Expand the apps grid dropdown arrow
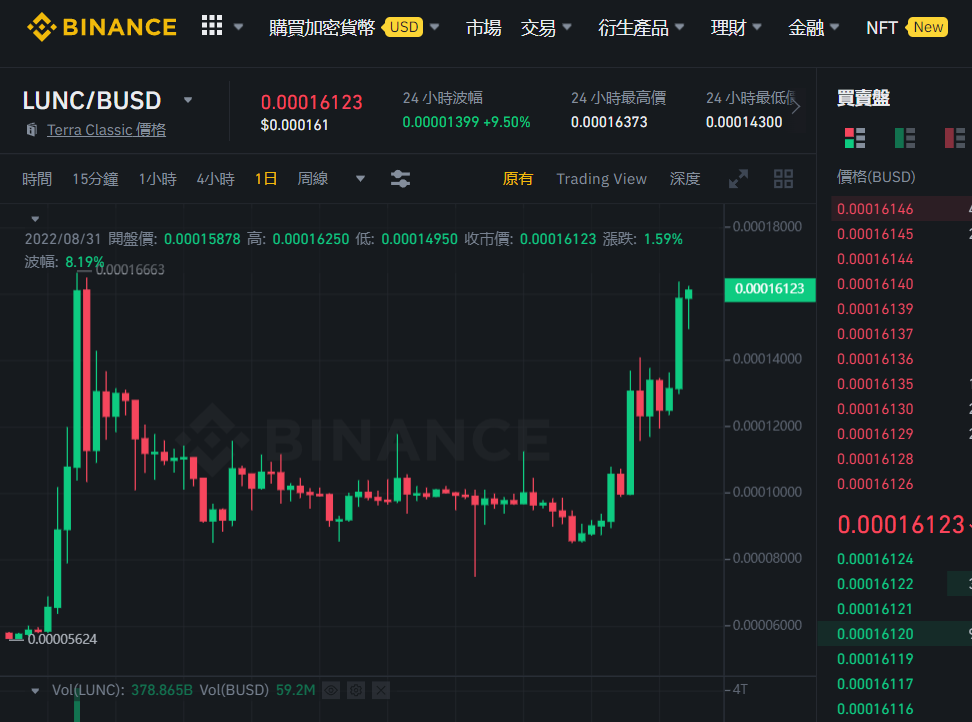972x722 pixels. (239, 27)
